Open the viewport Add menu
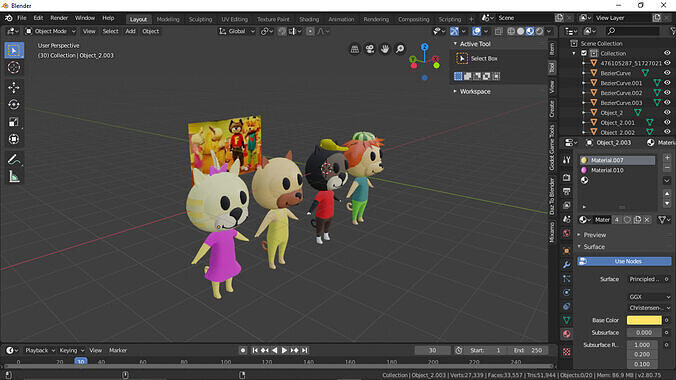 click(130, 31)
